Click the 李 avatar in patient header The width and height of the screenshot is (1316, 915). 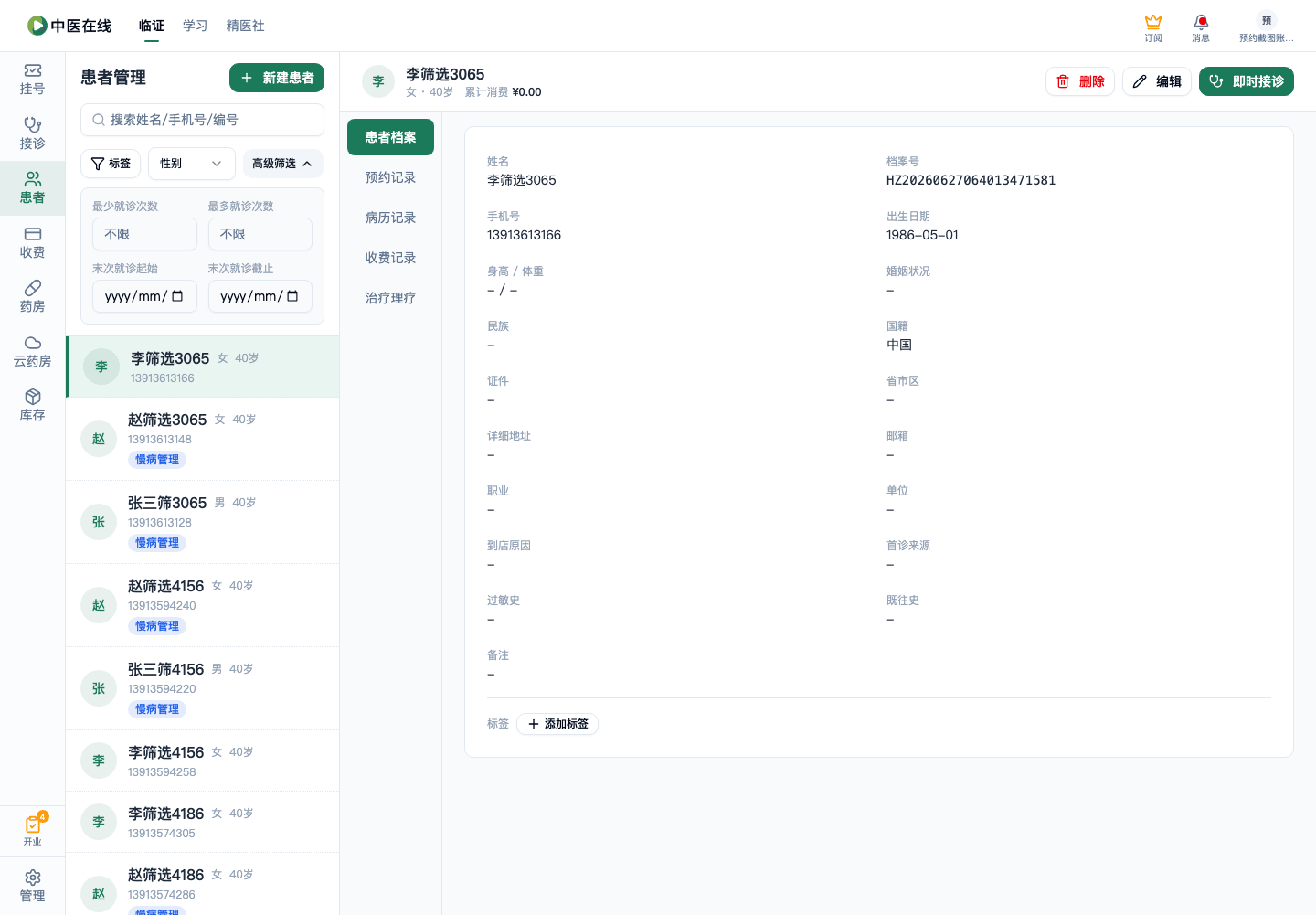[x=378, y=81]
